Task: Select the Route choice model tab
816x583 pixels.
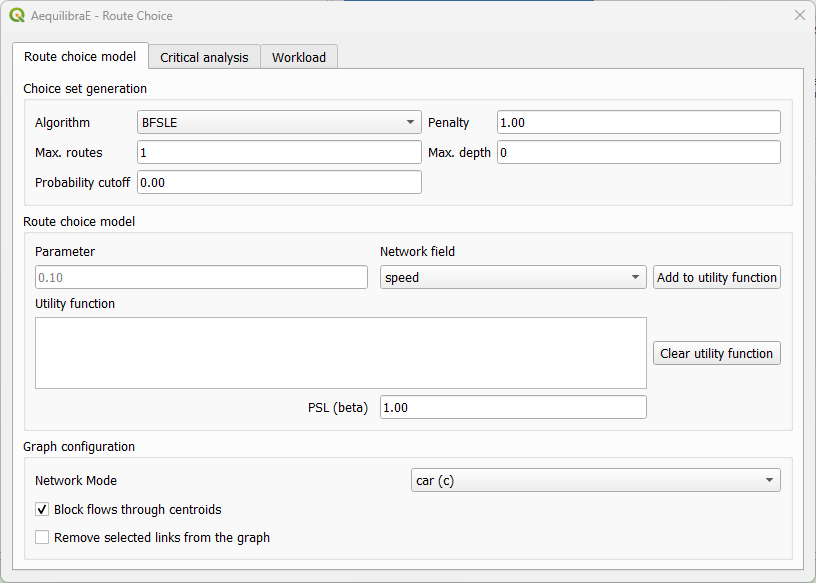Action: [x=80, y=56]
